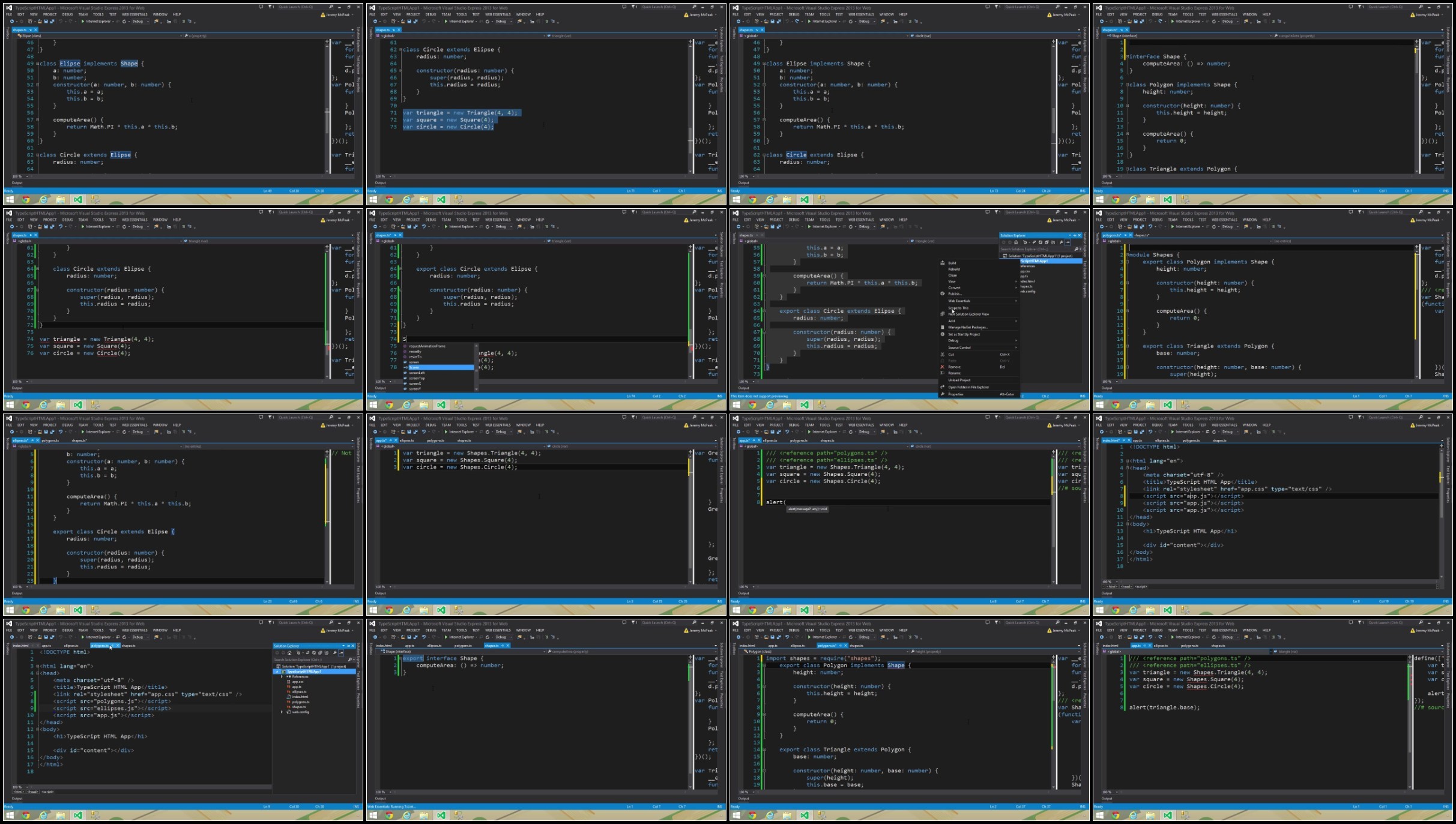Image resolution: width=1456 pixels, height=824 pixels.
Task: Toggle Sync with Active Document above expanded file tree
Action: tap(307, 653)
